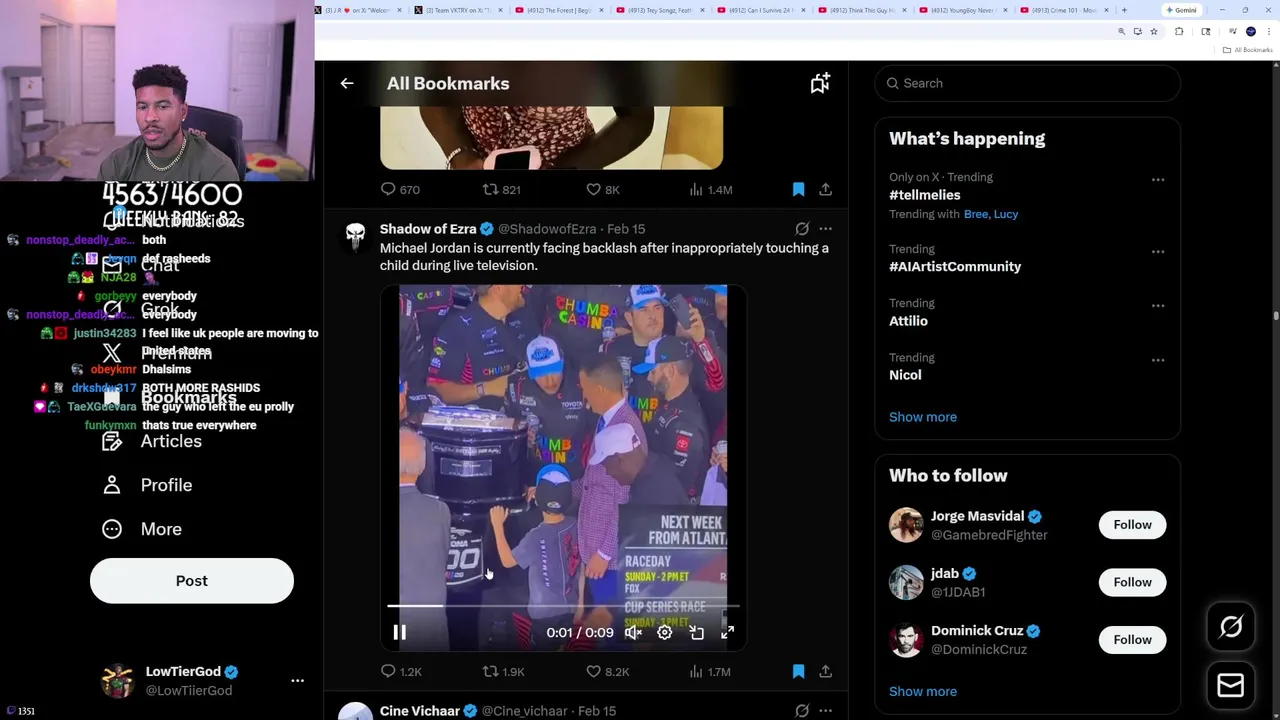Open the #tellmelies trending topic
1280x720 pixels.
tap(924, 195)
